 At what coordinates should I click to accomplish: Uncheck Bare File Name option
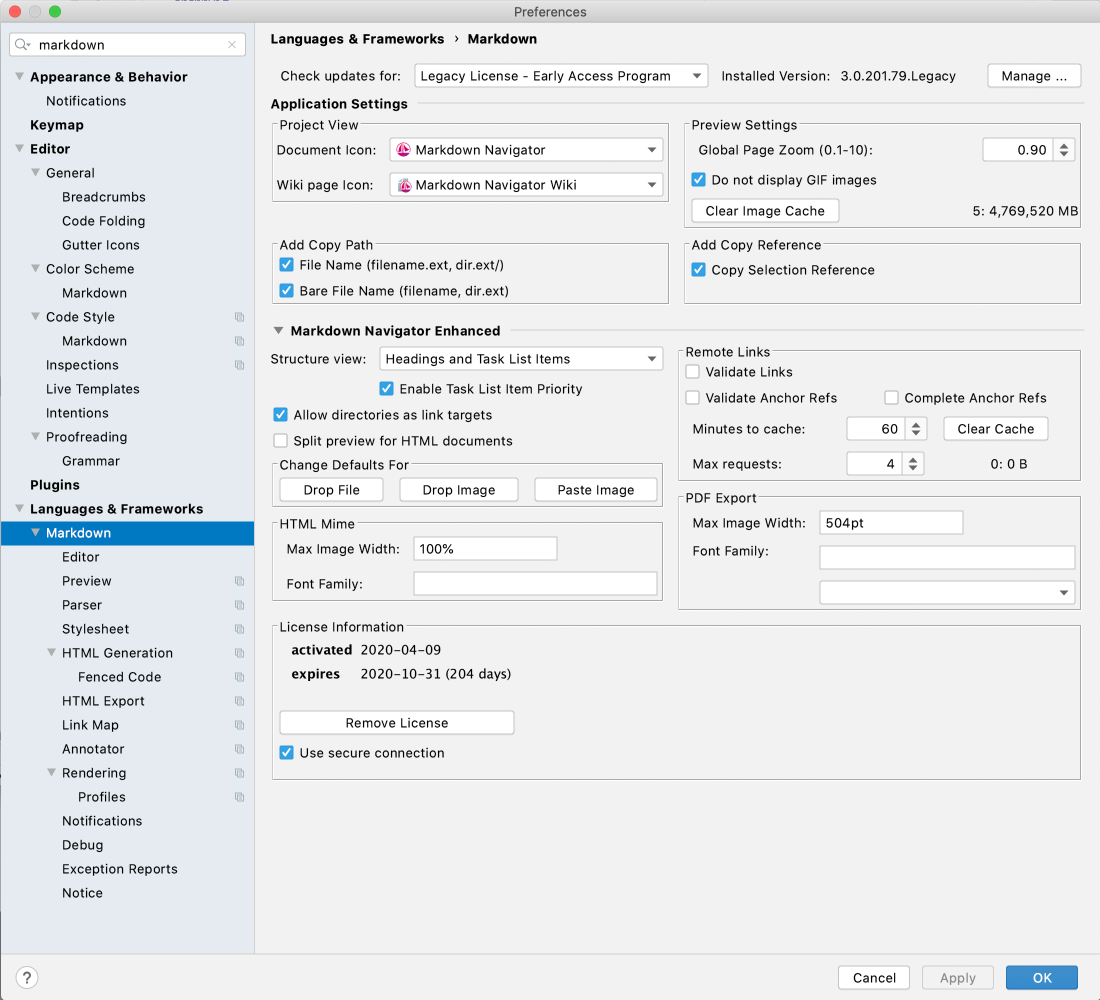click(x=286, y=291)
